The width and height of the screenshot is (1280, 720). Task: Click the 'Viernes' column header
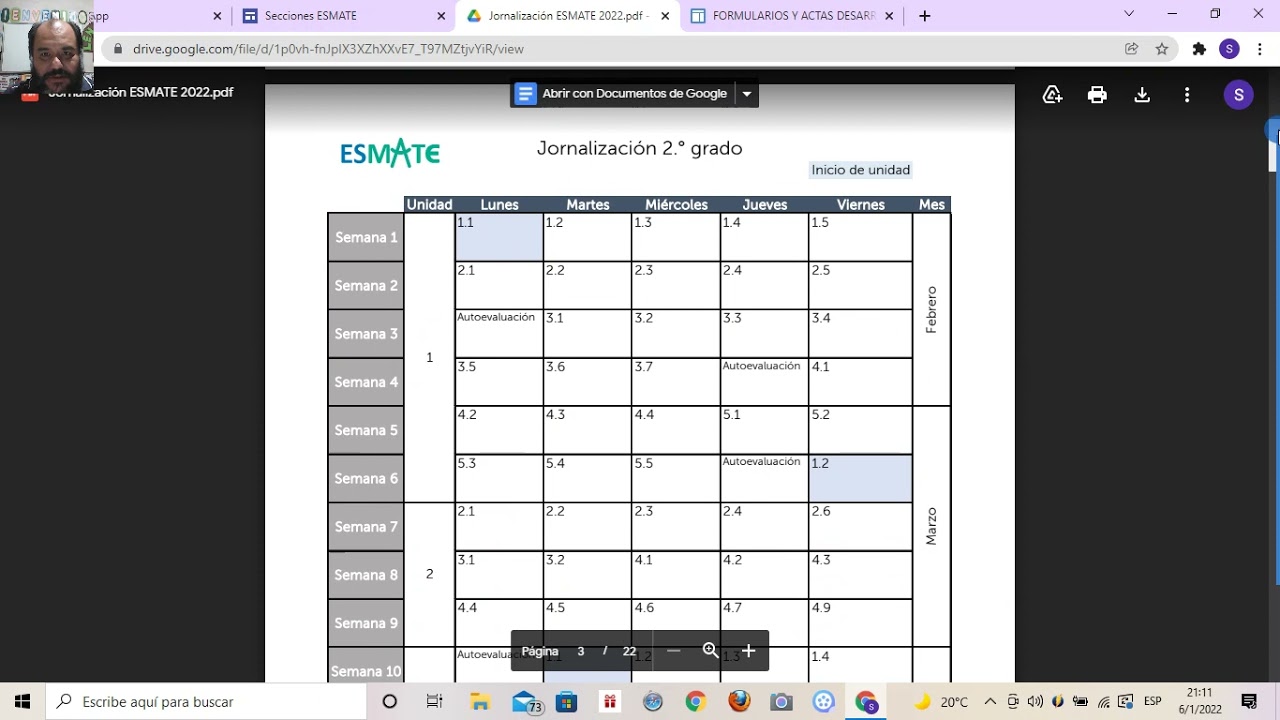[x=860, y=205]
